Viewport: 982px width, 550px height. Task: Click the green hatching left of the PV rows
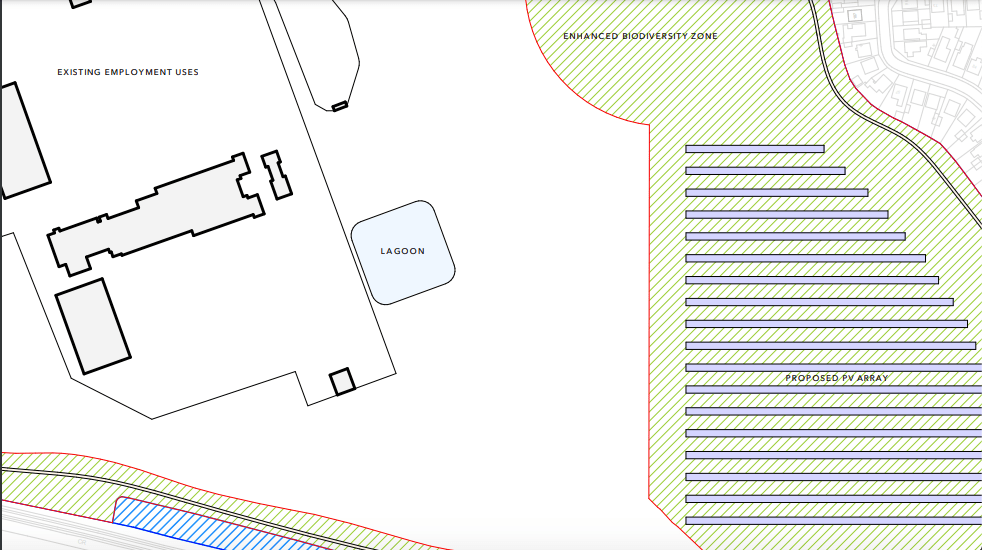pyautogui.click(x=667, y=300)
